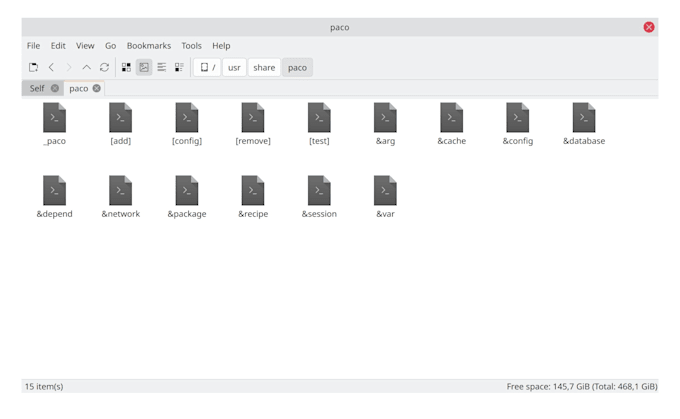Viewport: 680px width, 419px height.
Task: Open the Help menu
Action: (x=221, y=46)
